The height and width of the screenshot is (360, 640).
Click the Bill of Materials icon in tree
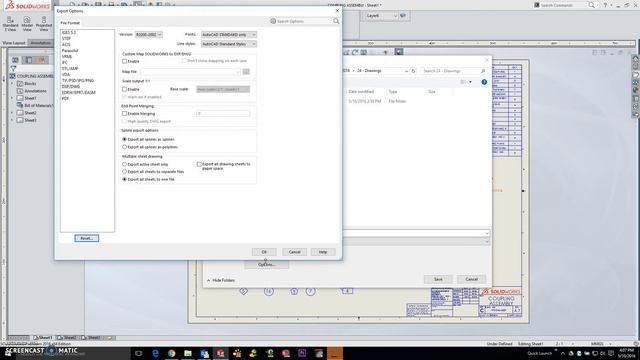pos(20,105)
